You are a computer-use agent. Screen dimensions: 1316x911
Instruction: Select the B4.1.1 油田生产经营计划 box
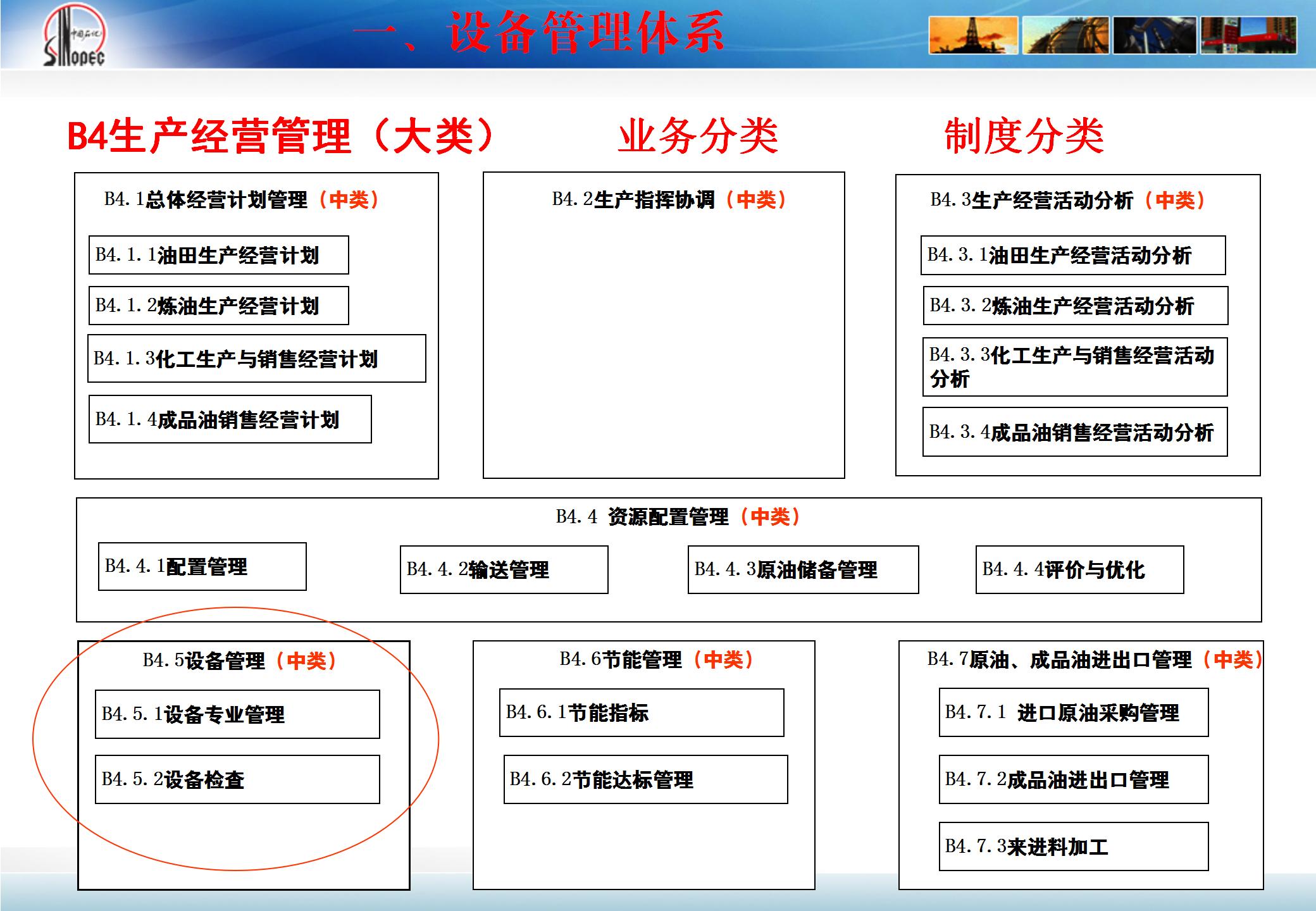(x=218, y=255)
